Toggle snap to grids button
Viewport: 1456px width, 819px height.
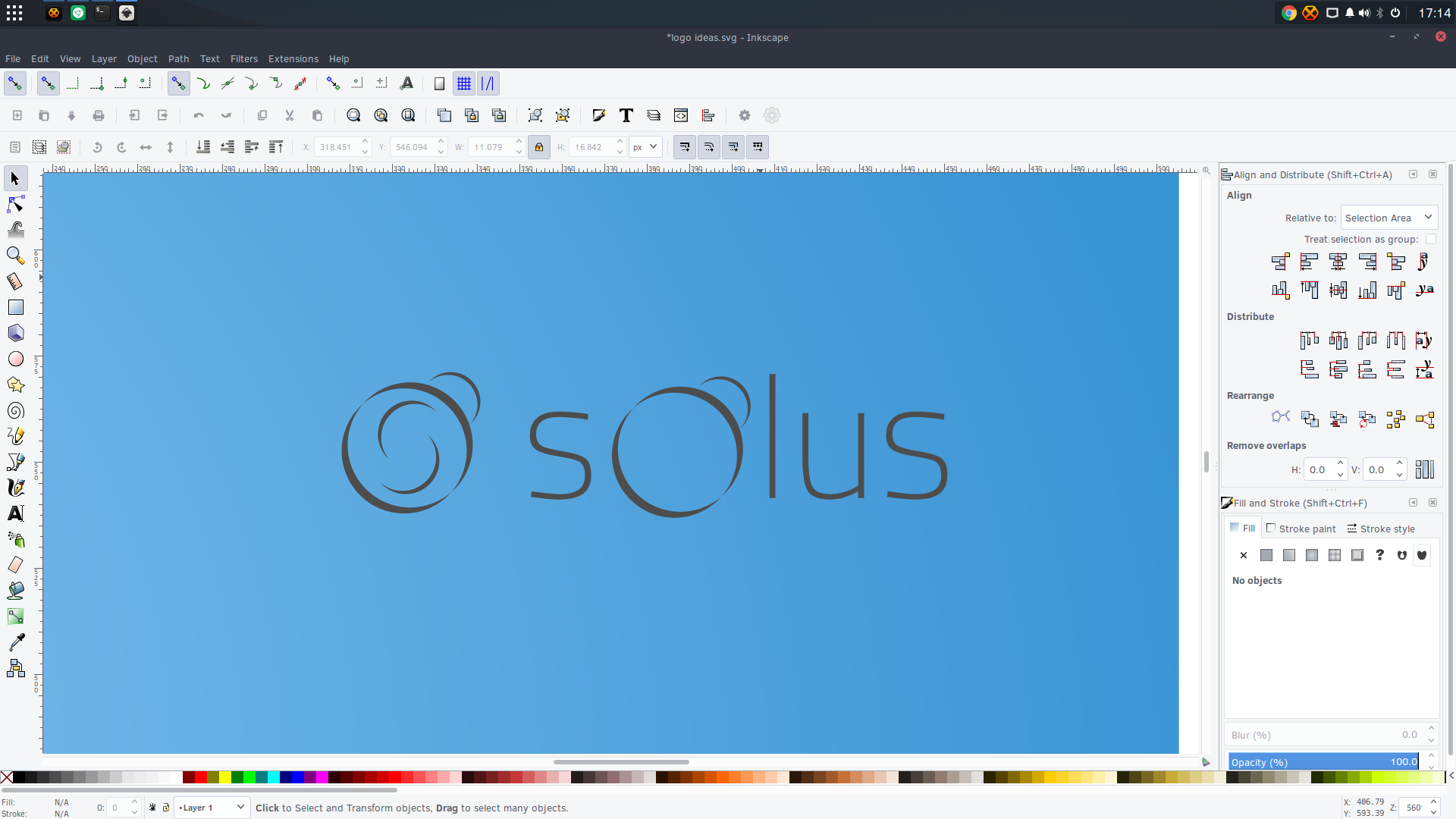[x=464, y=83]
